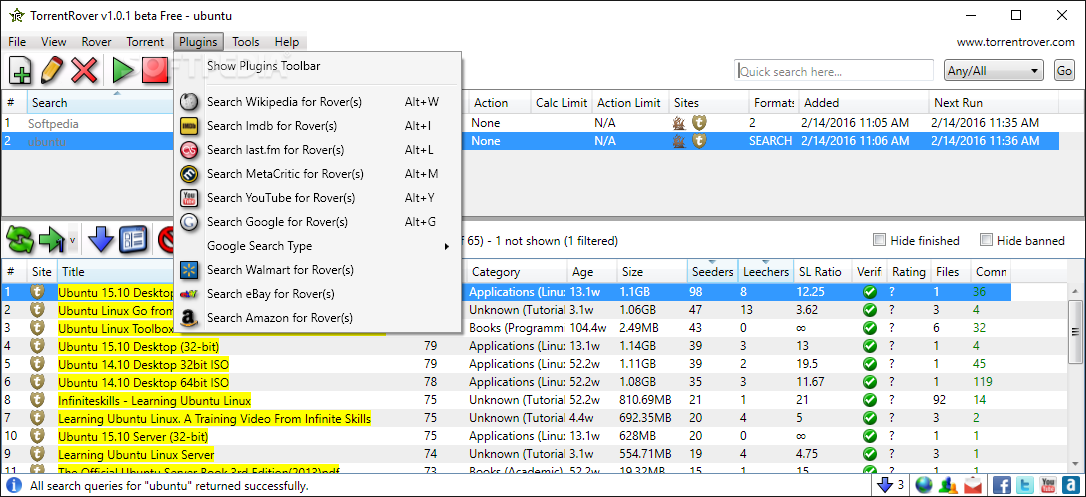
Task: Click the red envelope mail status icon
Action: point(973,485)
